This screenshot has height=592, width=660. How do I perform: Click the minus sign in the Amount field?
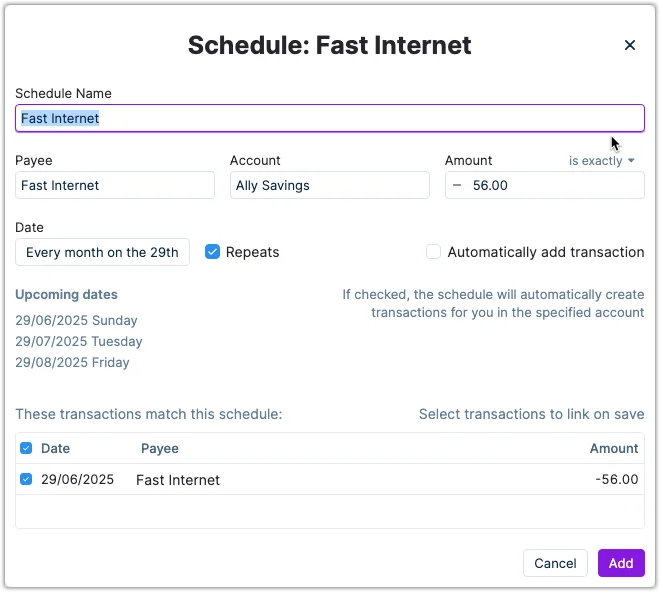tap(457, 185)
